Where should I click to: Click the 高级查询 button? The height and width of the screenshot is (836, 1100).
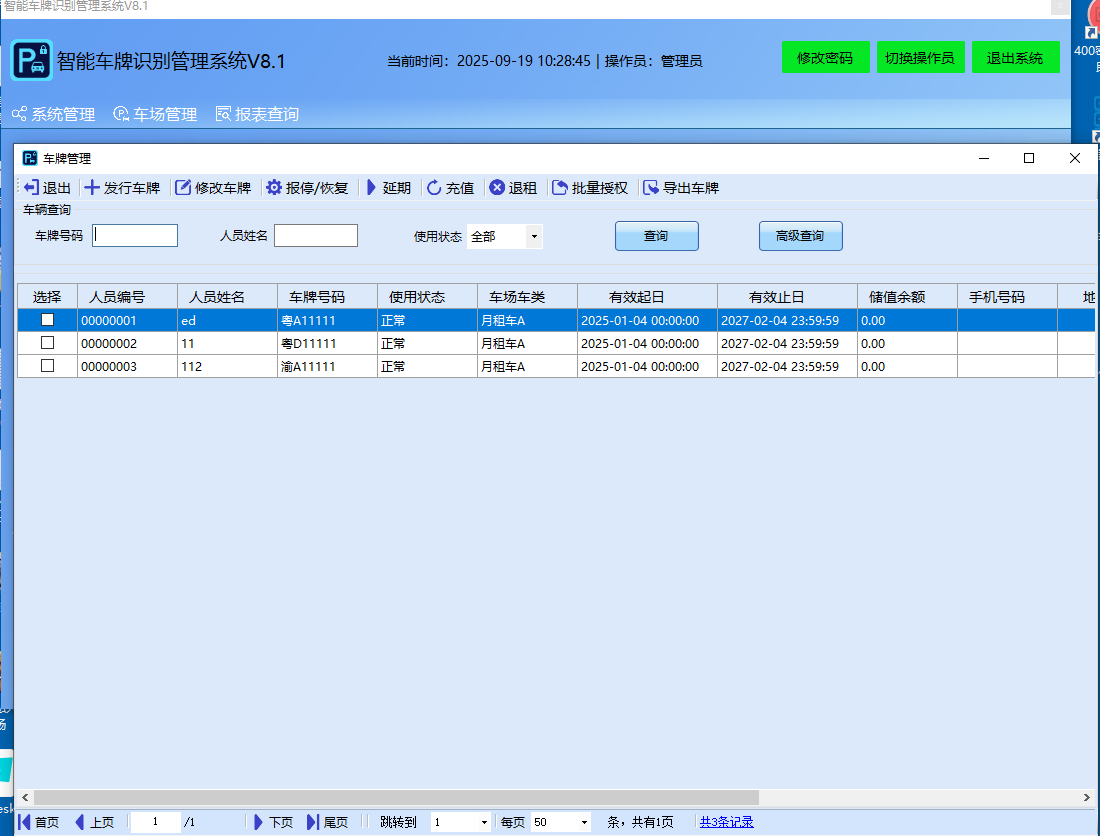800,236
